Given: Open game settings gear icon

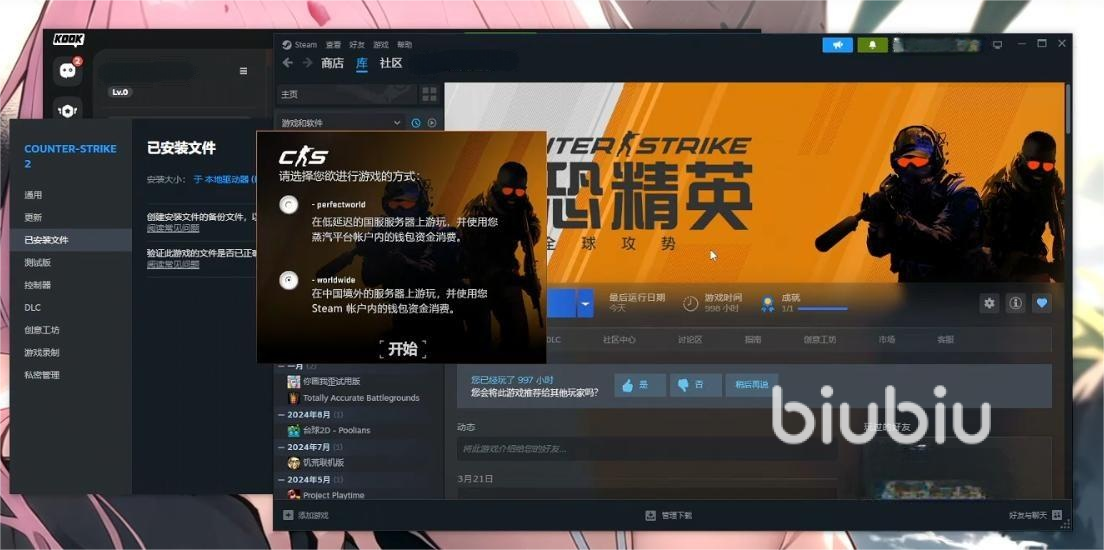Looking at the screenshot, I should (989, 303).
